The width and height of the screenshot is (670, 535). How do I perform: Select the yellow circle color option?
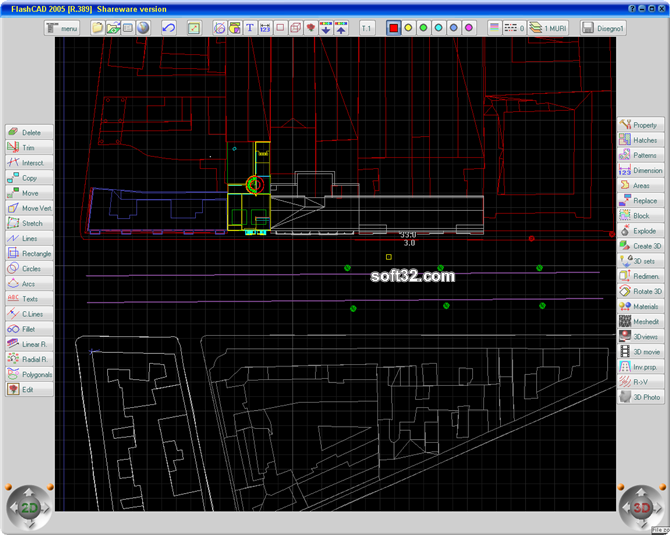(x=408, y=28)
